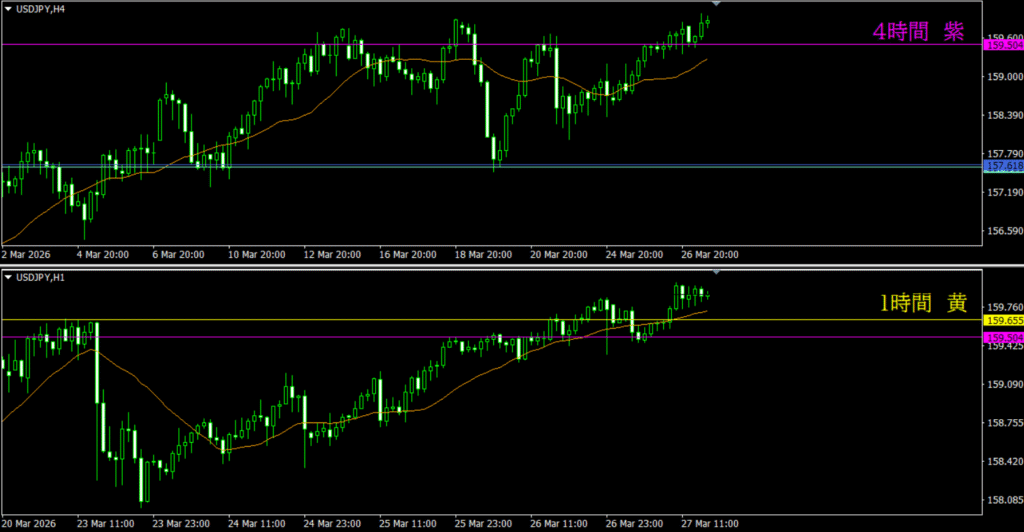
Task: Click the 156.590 price level on H4 scale
Action: click(x=1002, y=231)
